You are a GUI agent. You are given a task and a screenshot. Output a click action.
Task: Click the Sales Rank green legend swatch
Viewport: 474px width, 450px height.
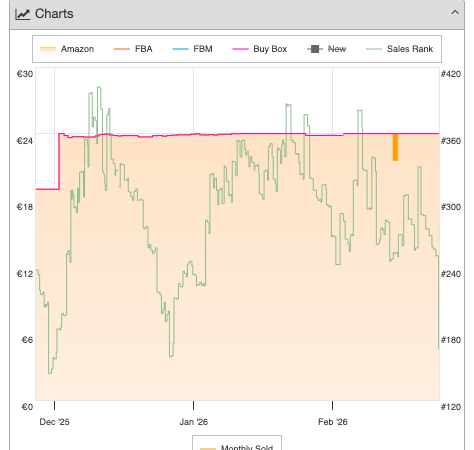[374, 49]
